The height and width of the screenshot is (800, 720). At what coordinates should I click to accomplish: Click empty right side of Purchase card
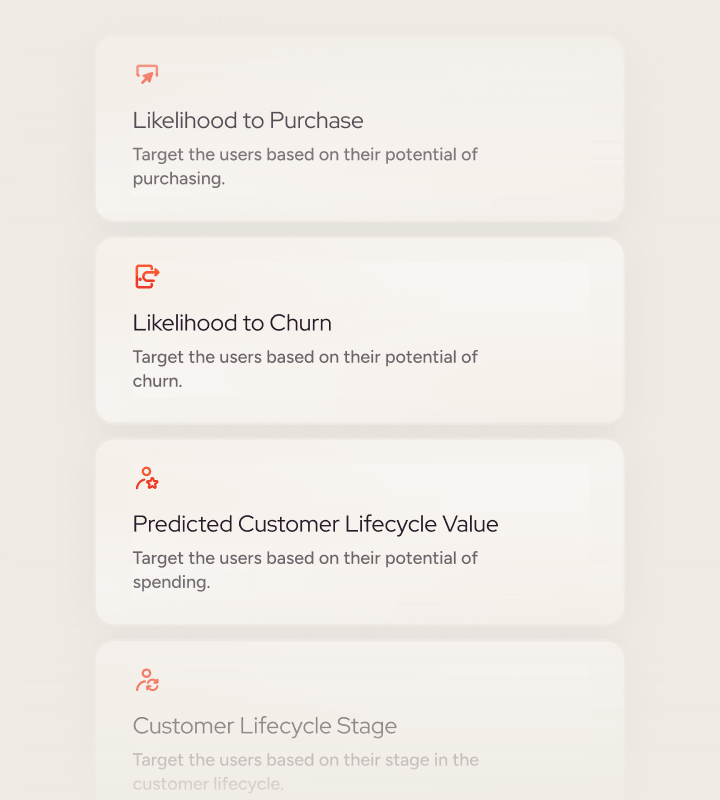pyautogui.click(x=560, y=130)
